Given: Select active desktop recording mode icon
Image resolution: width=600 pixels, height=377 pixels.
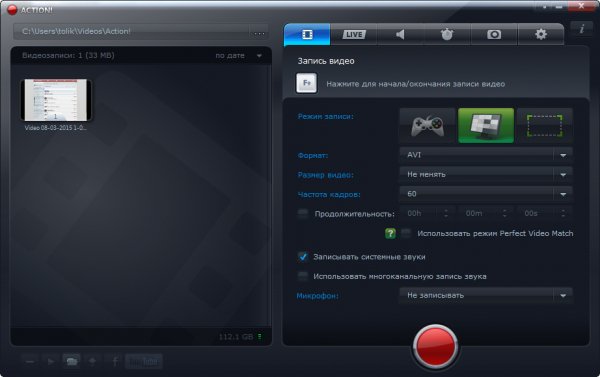Looking at the screenshot, I should point(486,126).
